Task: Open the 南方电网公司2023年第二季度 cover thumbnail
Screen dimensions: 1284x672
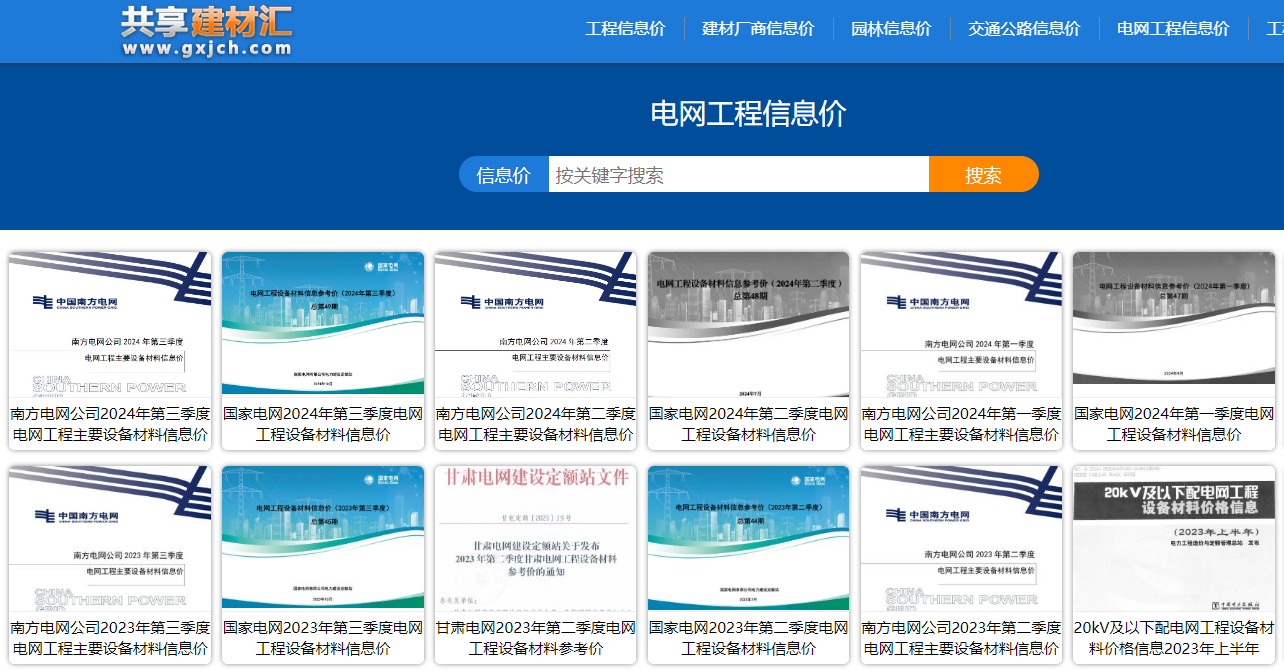Action: tap(961, 538)
